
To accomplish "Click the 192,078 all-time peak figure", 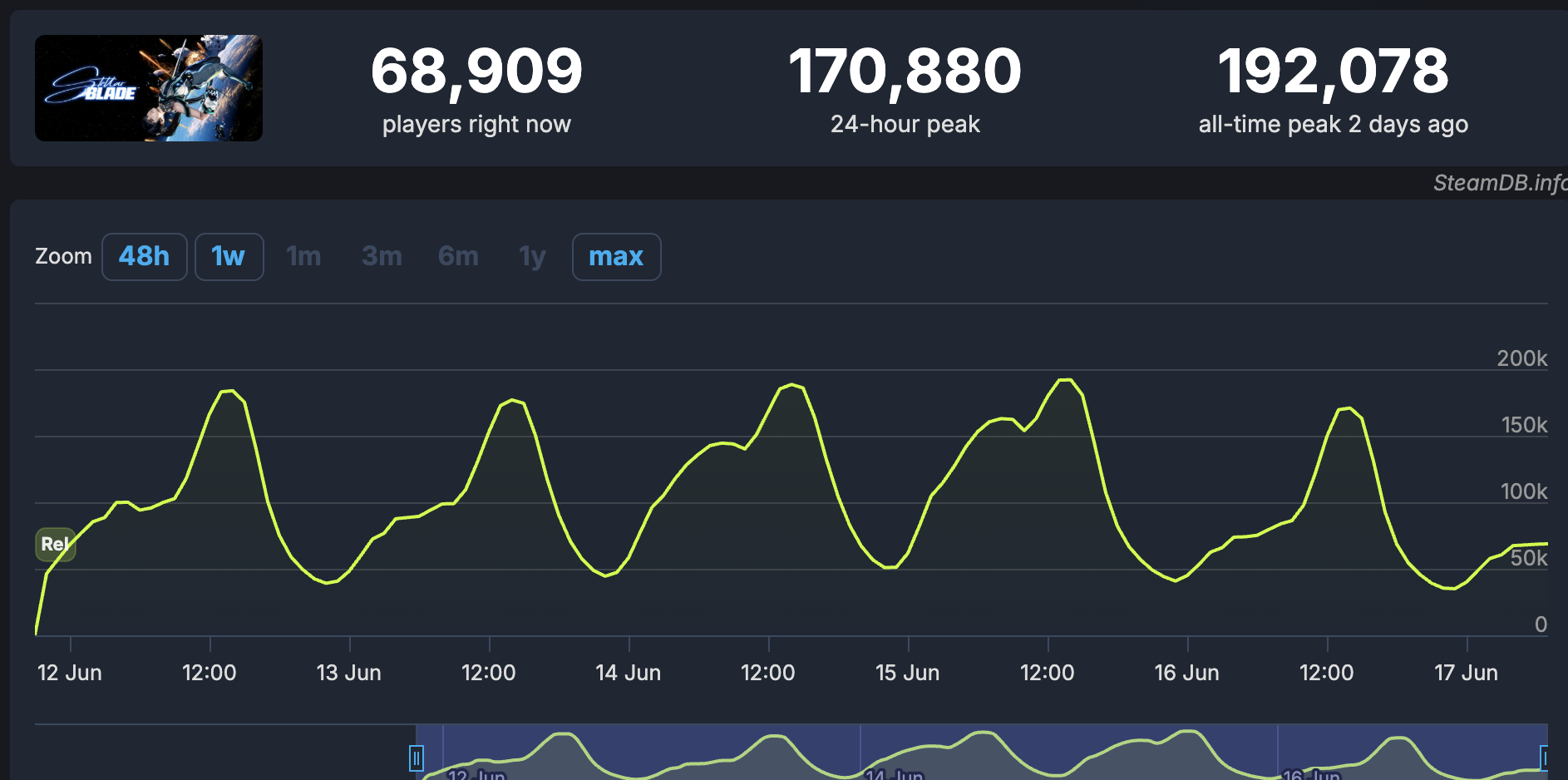I will pyautogui.click(x=1334, y=71).
